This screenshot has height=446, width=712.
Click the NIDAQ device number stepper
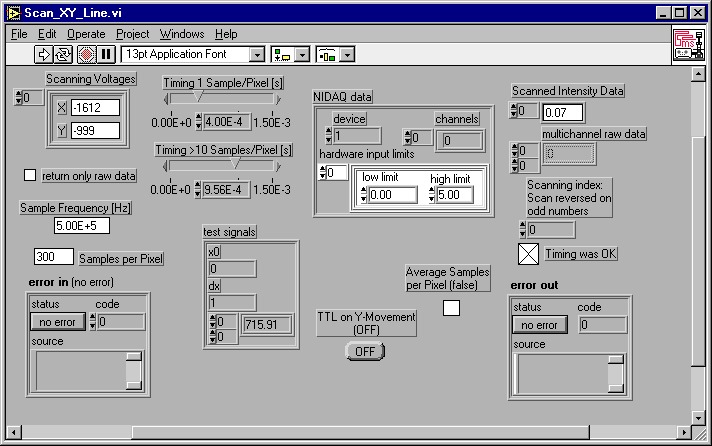click(x=327, y=136)
